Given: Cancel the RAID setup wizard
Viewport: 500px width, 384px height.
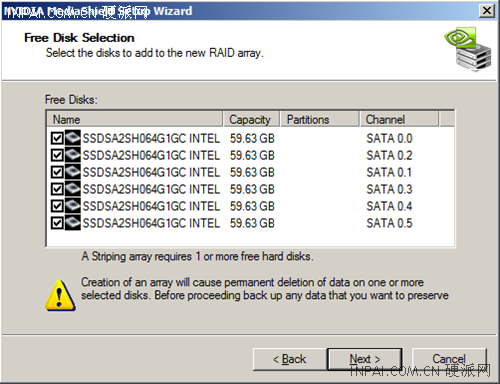Looking at the screenshot, I should click(449, 359).
